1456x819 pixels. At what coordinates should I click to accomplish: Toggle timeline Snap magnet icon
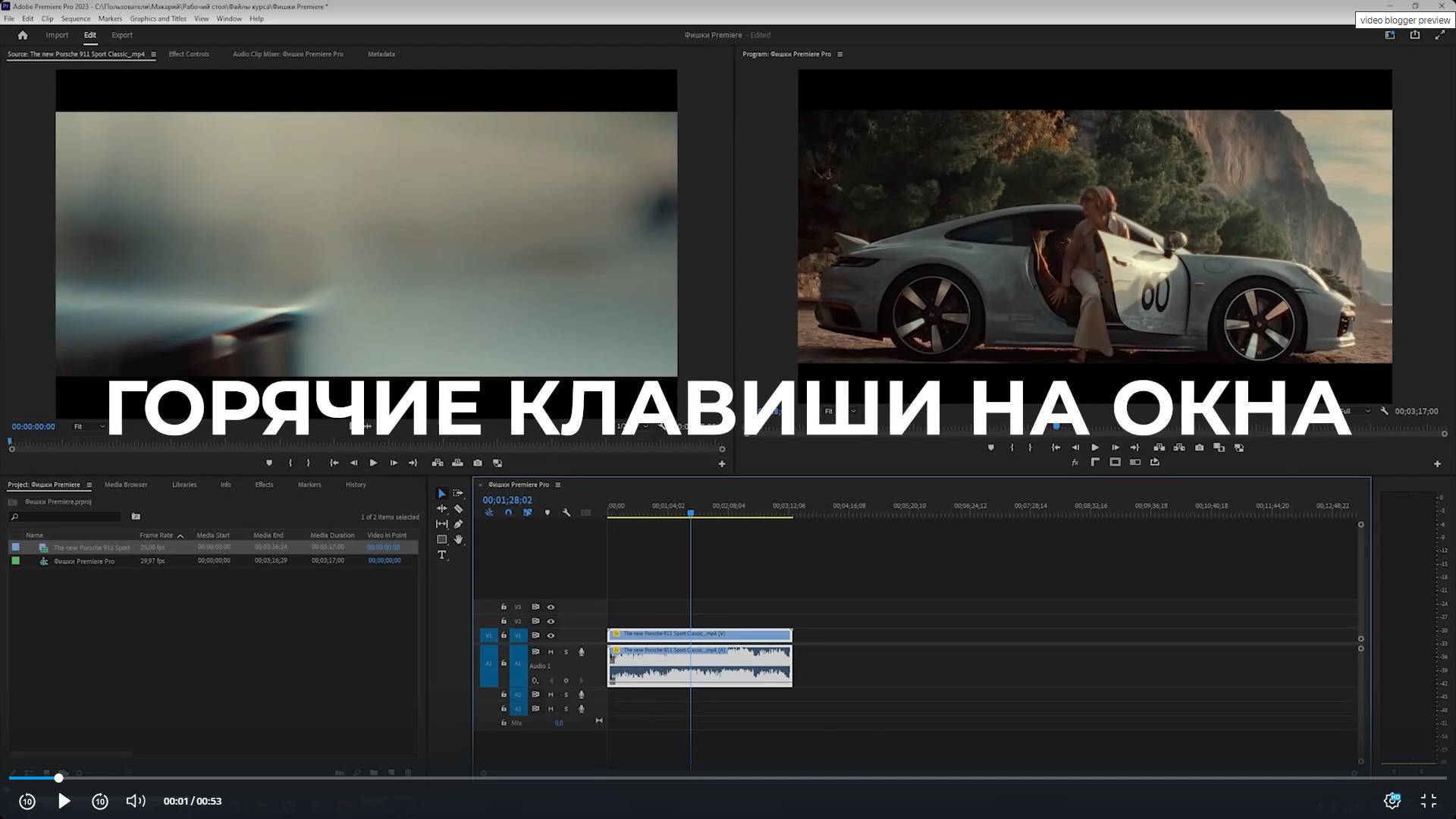(508, 513)
